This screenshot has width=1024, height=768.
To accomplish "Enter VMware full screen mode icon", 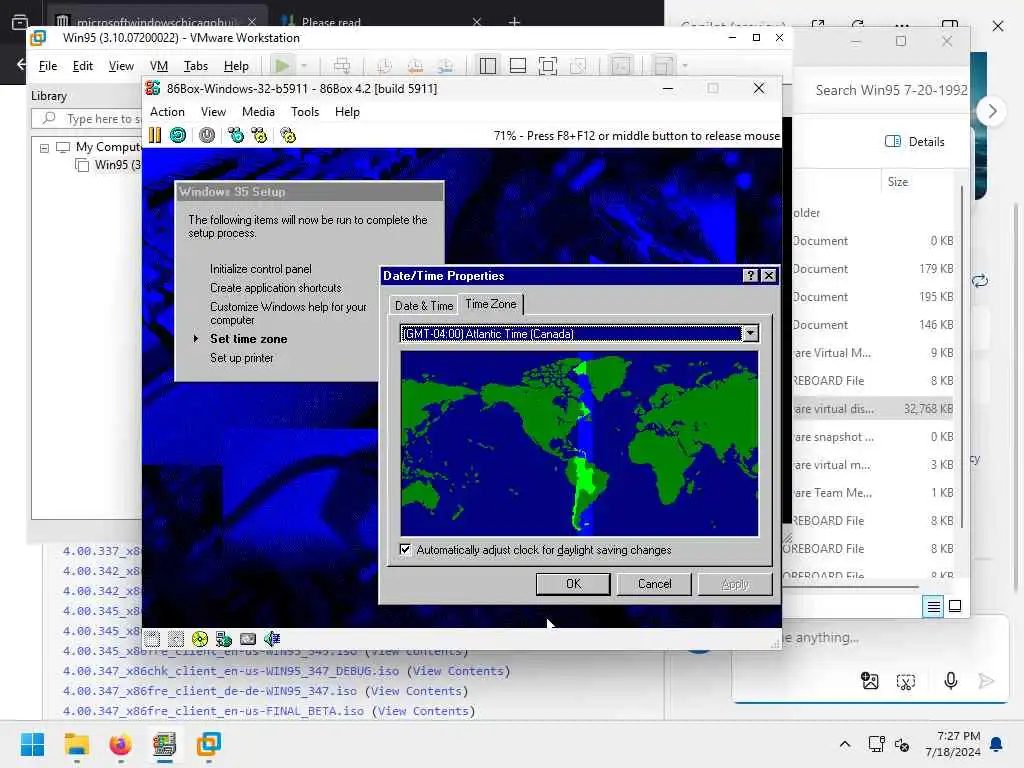I will 548,65.
